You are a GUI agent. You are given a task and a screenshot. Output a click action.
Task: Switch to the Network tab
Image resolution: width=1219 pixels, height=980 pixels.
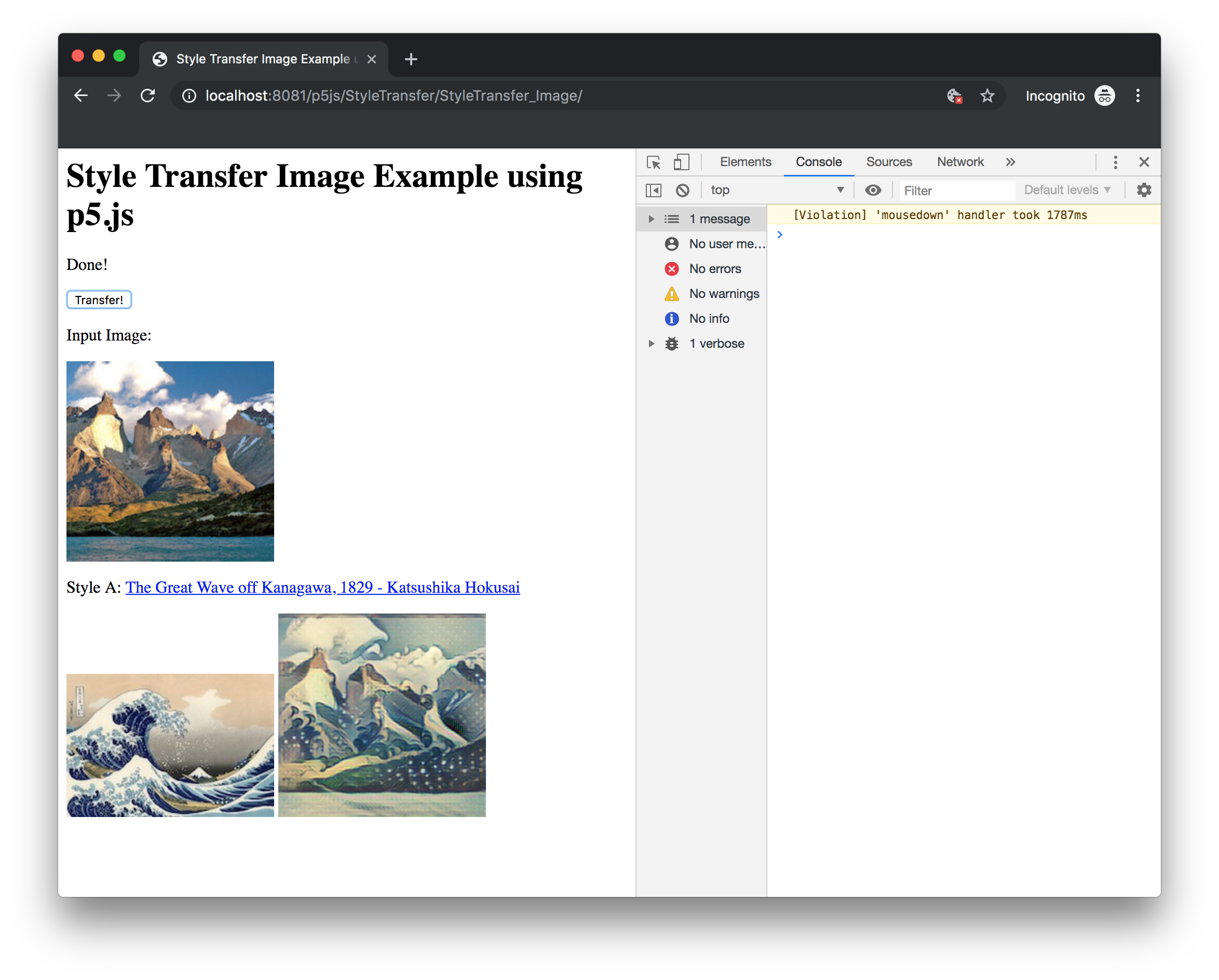pos(959,161)
